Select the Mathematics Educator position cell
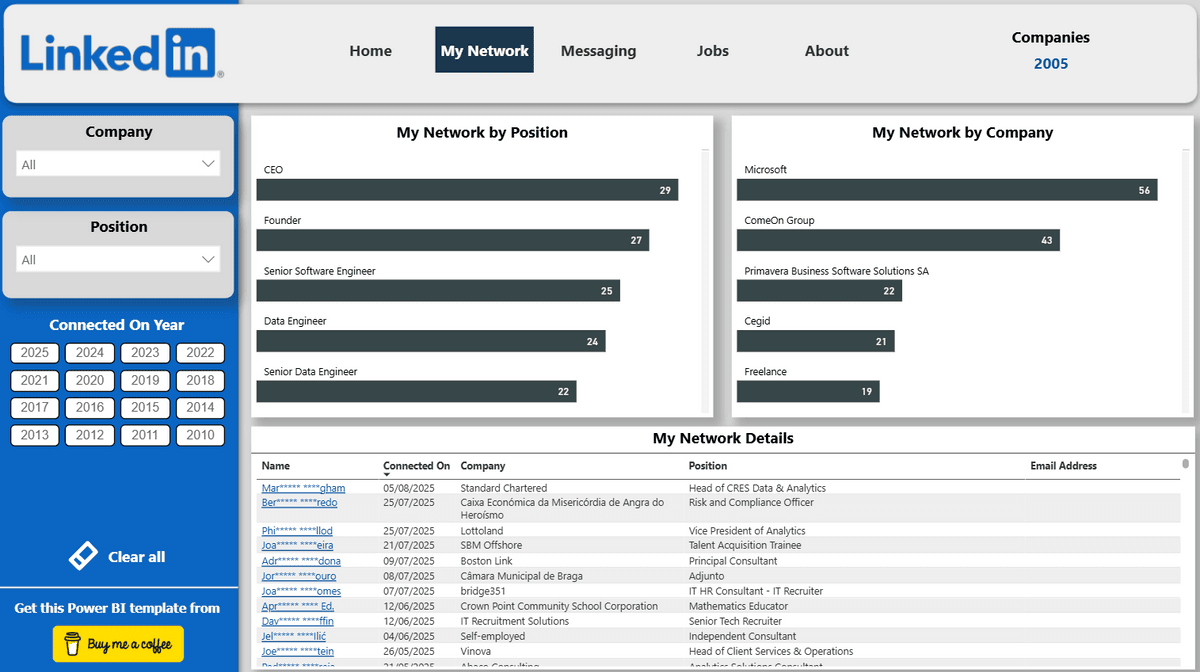 click(738, 606)
